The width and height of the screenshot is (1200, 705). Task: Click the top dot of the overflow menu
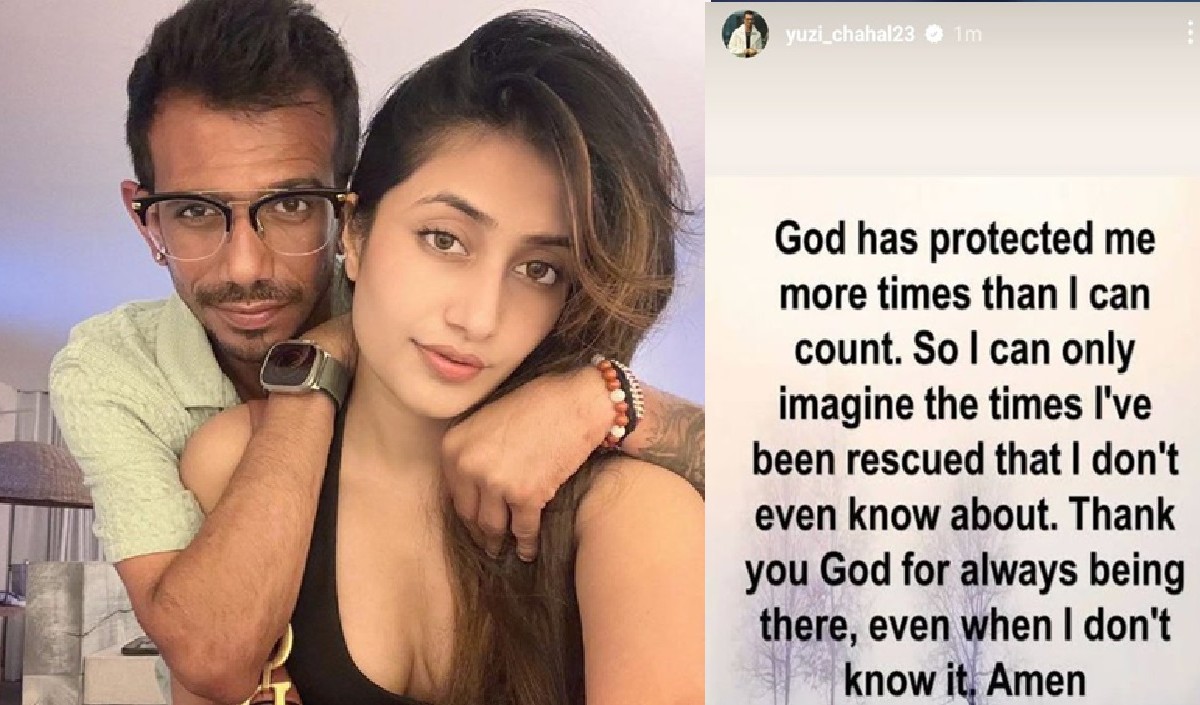tap(1190, 23)
